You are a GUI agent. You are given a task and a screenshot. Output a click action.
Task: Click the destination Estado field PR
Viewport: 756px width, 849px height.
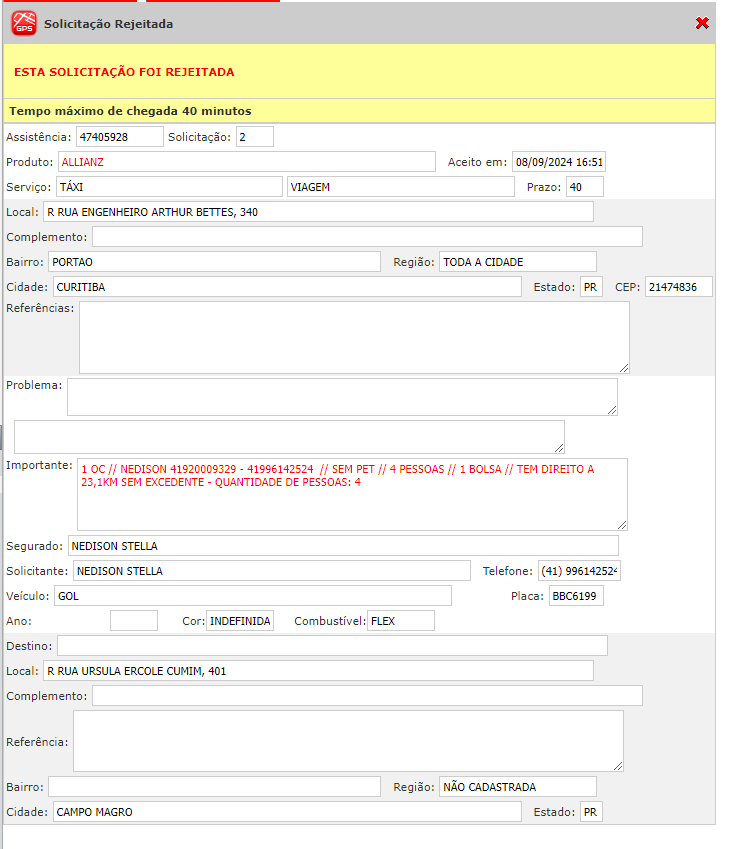point(591,811)
